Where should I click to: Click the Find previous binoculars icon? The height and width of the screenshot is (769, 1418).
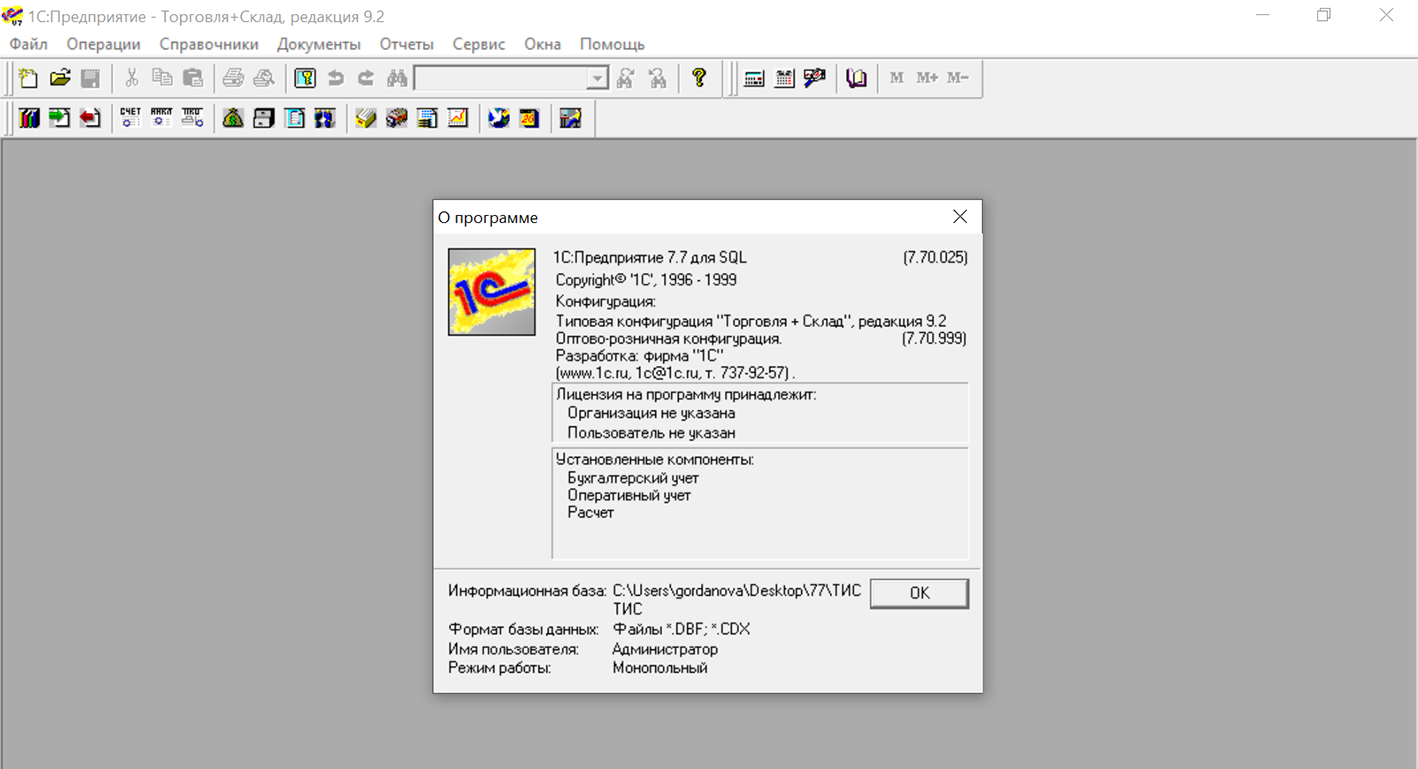[x=657, y=78]
